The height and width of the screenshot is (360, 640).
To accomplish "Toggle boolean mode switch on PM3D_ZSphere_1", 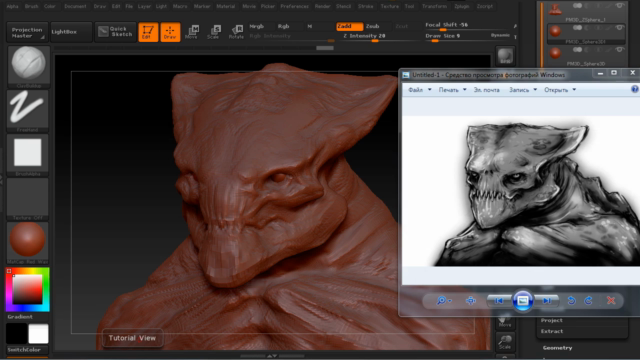I will [577, 6].
